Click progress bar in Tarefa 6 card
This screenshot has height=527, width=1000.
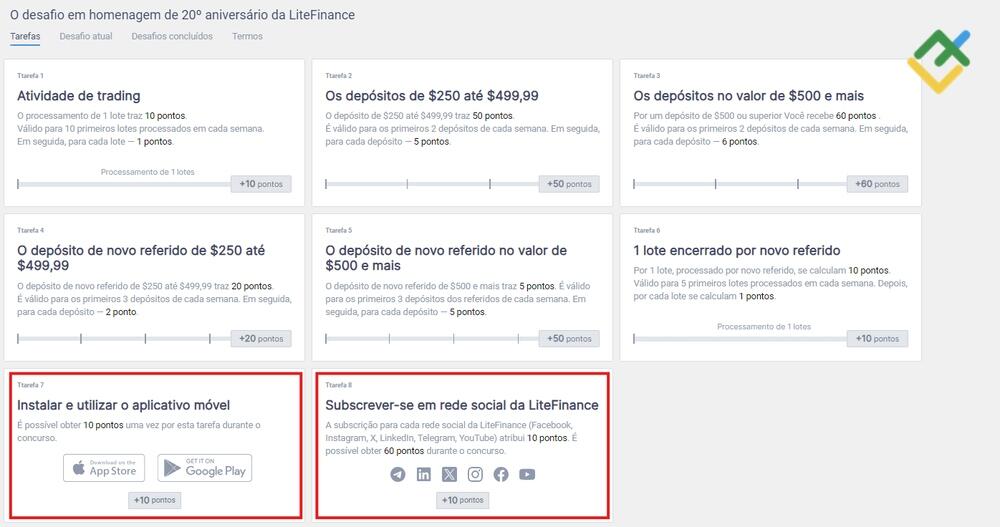(740, 339)
